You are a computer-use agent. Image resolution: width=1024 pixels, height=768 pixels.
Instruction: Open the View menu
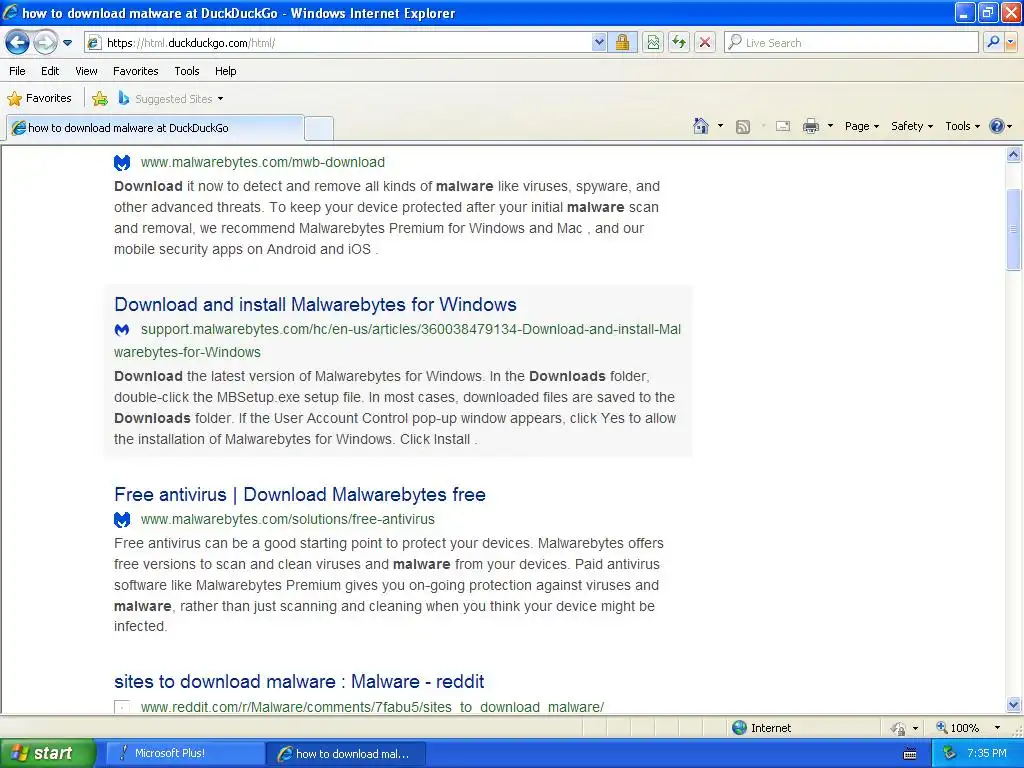tap(86, 71)
